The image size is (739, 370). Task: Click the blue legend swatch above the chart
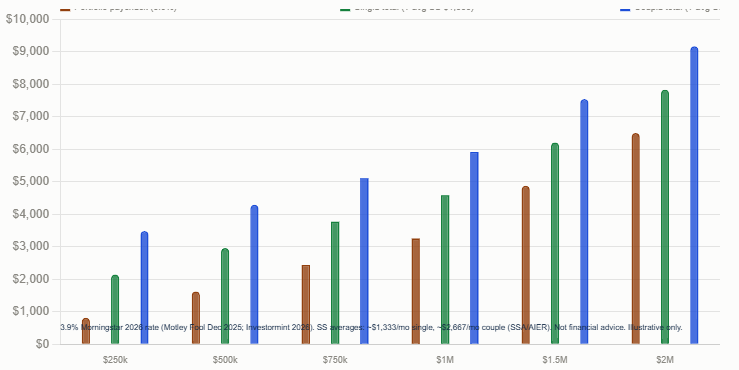point(625,9)
